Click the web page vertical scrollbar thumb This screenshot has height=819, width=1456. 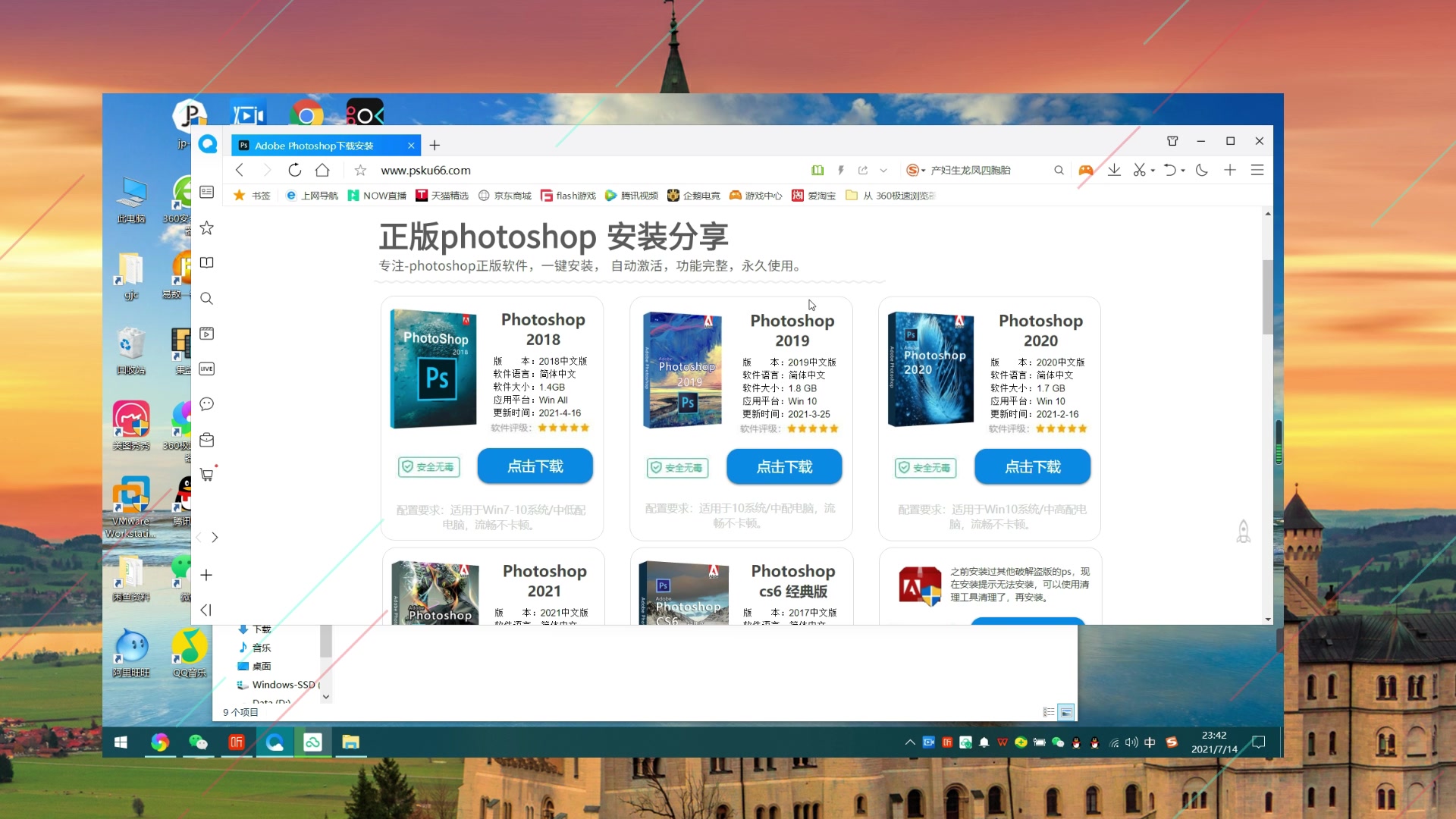coord(1267,297)
